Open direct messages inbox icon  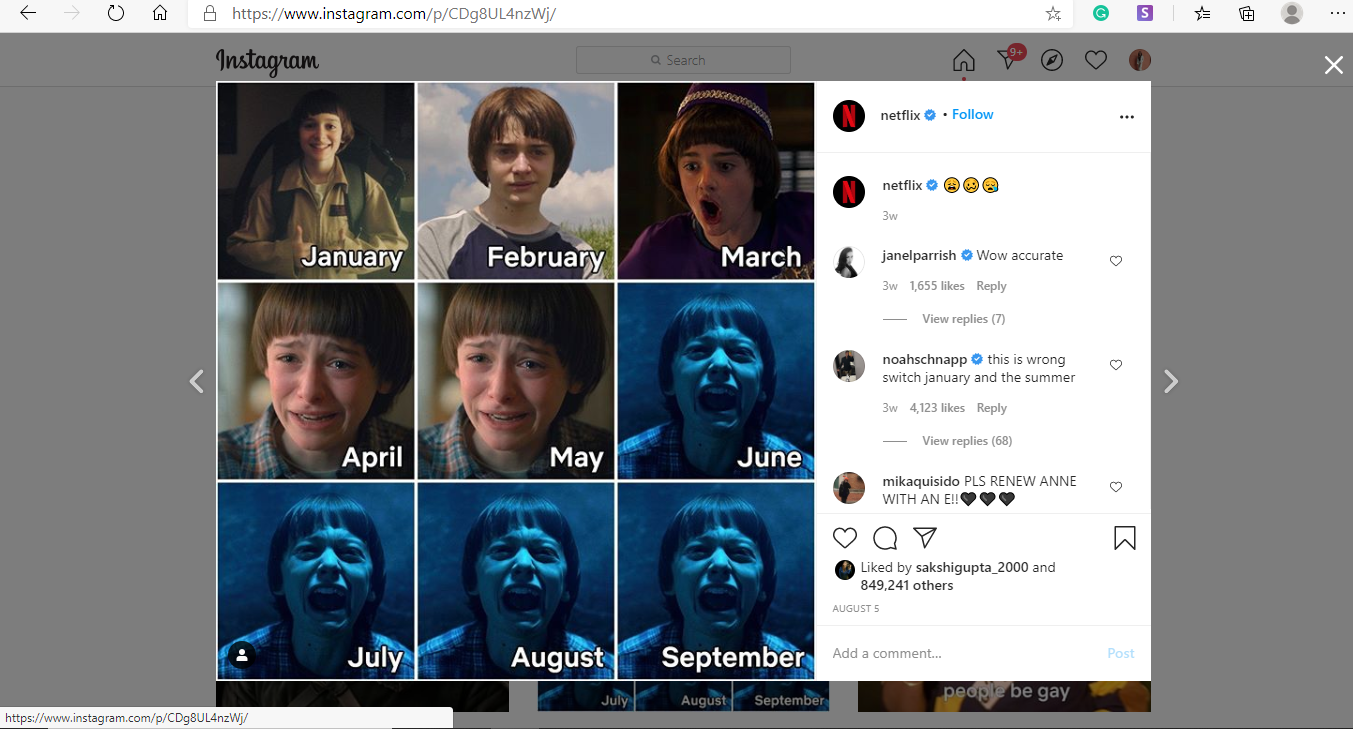[1007, 60]
